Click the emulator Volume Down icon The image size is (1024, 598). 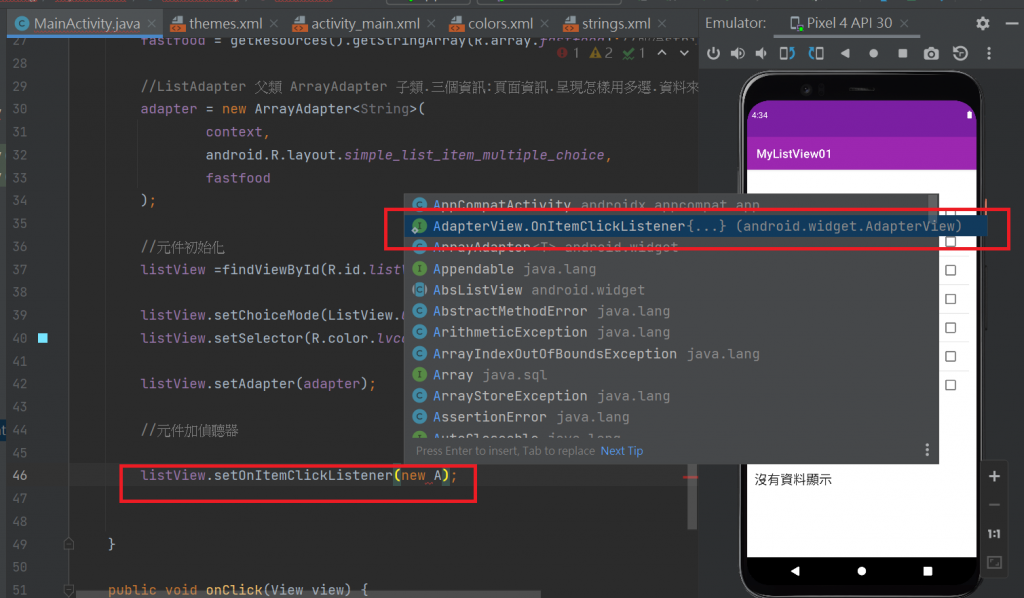point(761,54)
